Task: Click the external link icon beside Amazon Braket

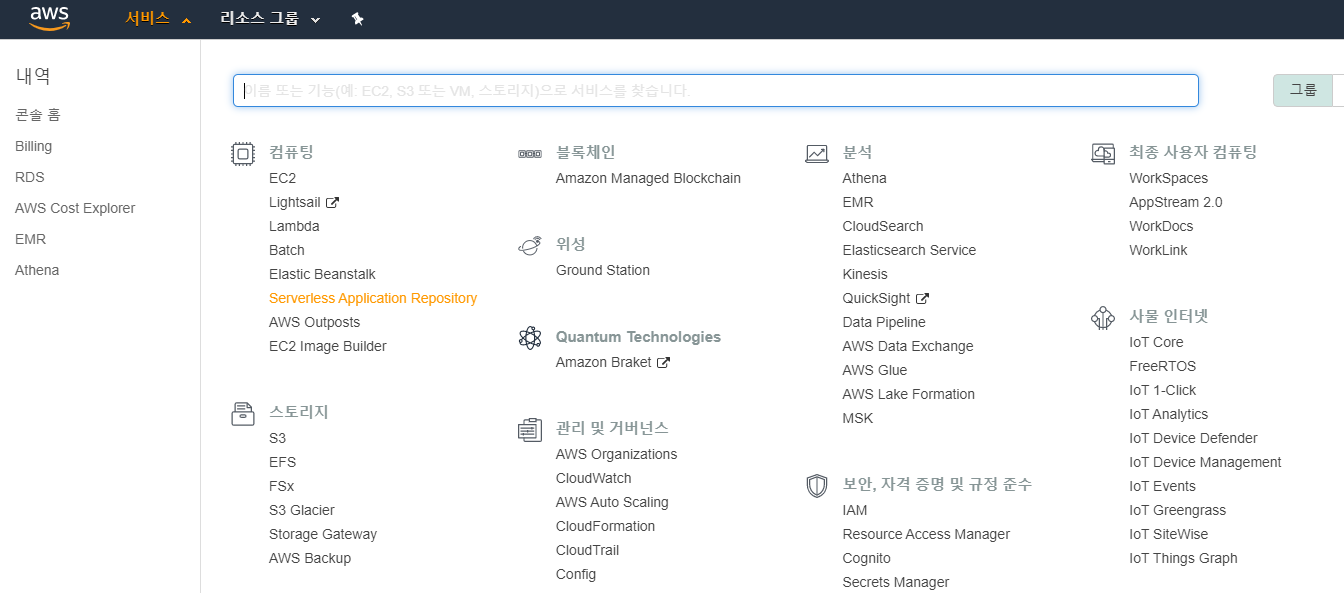Action: 663,362
